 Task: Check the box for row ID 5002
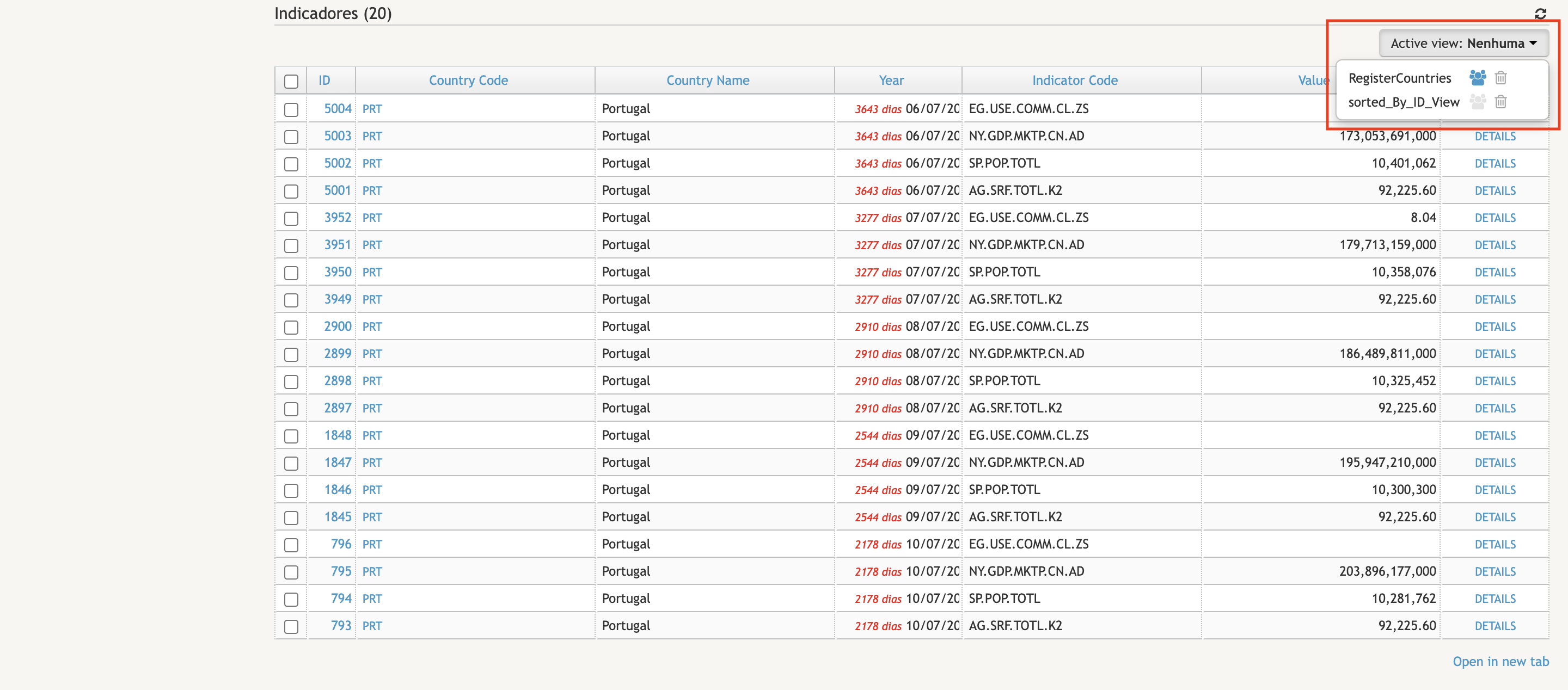pos(291,164)
